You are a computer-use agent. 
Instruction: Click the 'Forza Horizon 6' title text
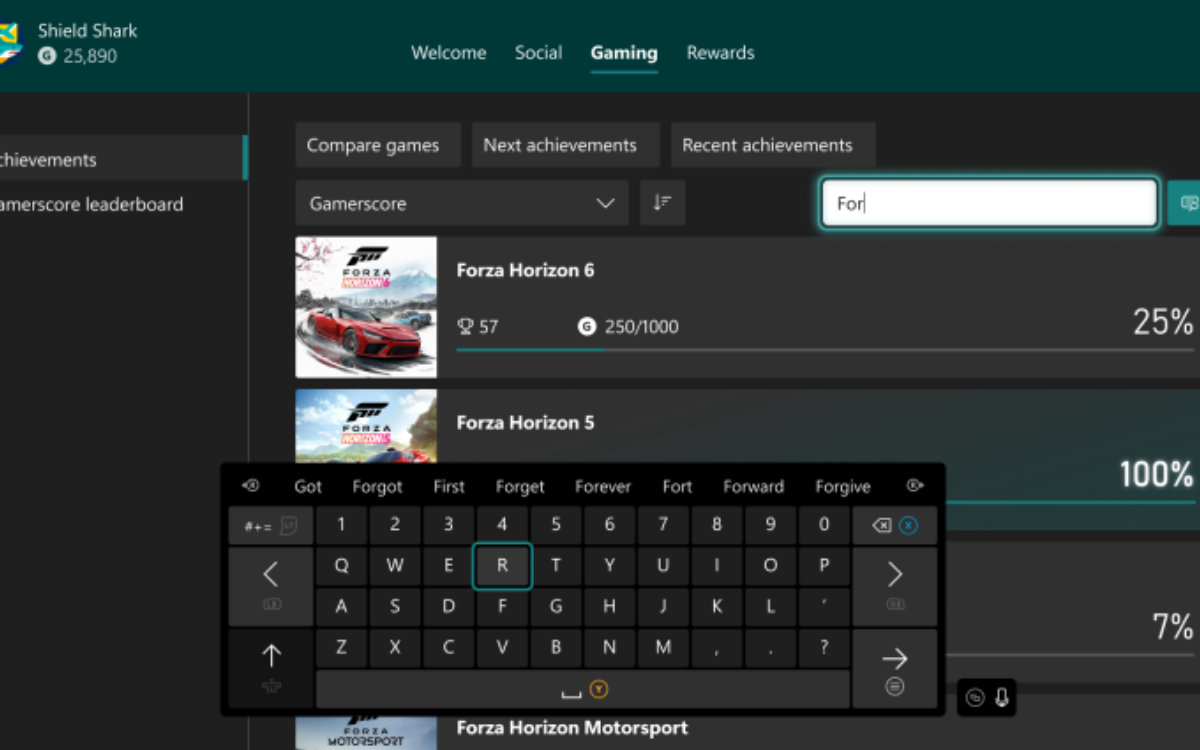[x=525, y=270]
